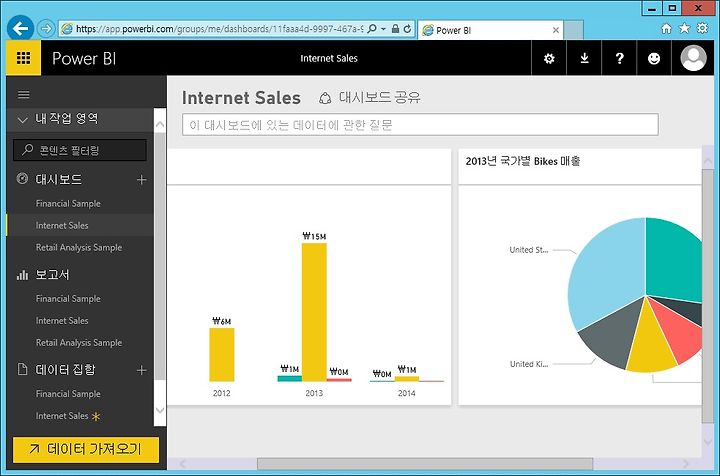The image size is (720, 476).
Task: Open browser home icon
Action: pos(666,28)
